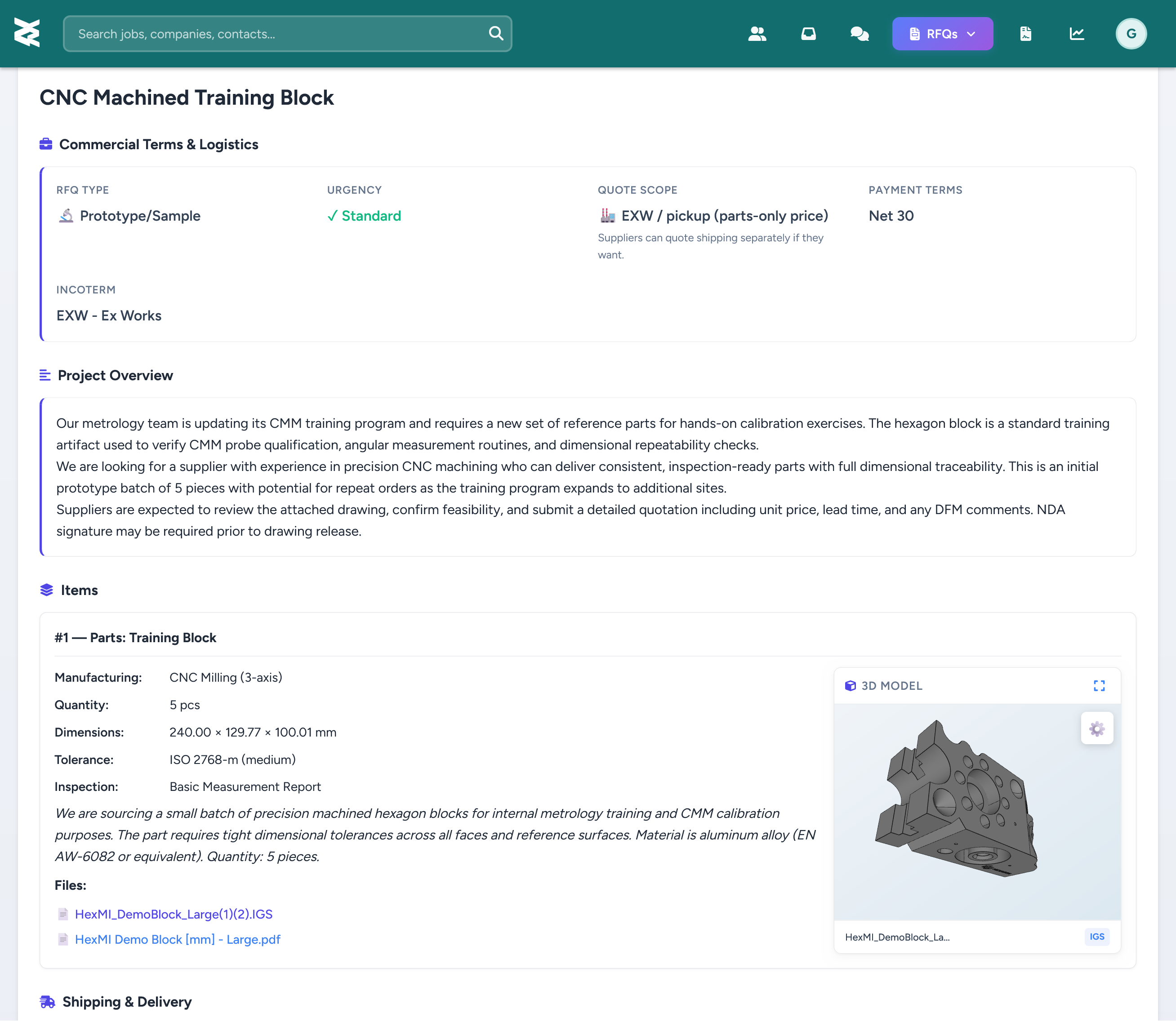The width and height of the screenshot is (1176, 1021).
Task: Click the Basic Measurement Report value
Action: point(245,787)
